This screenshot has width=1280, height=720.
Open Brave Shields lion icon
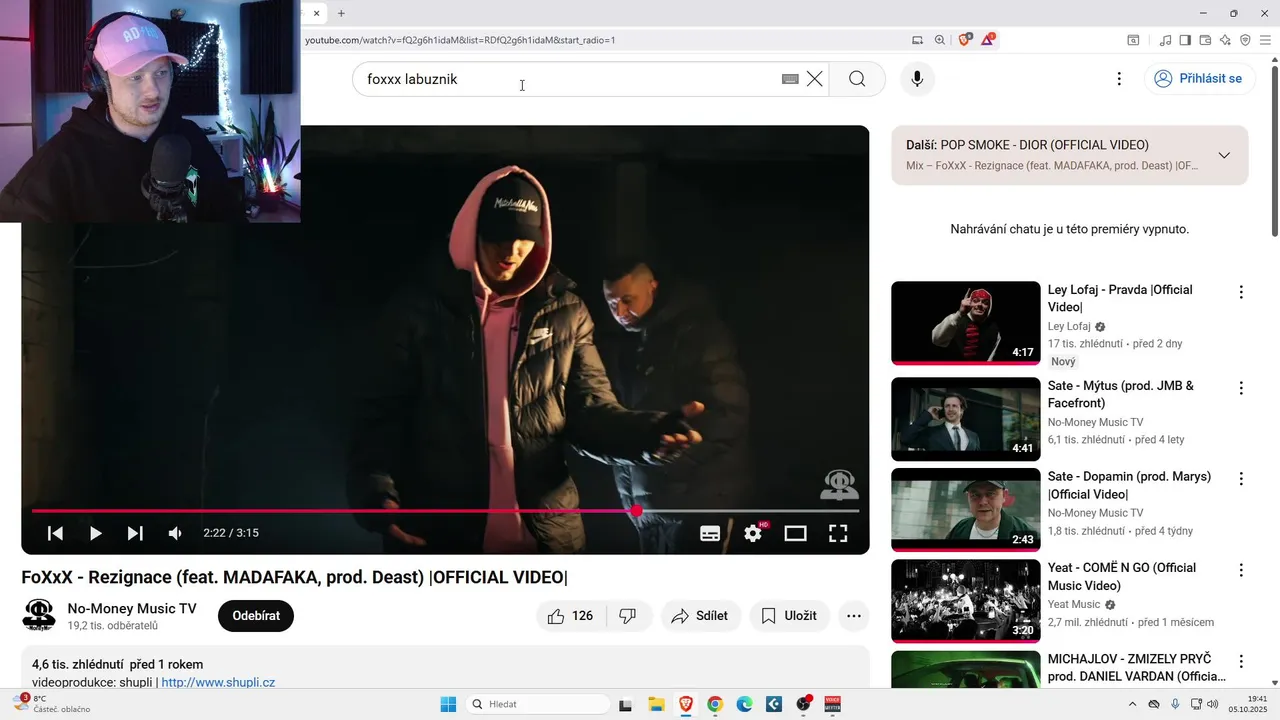(x=965, y=40)
